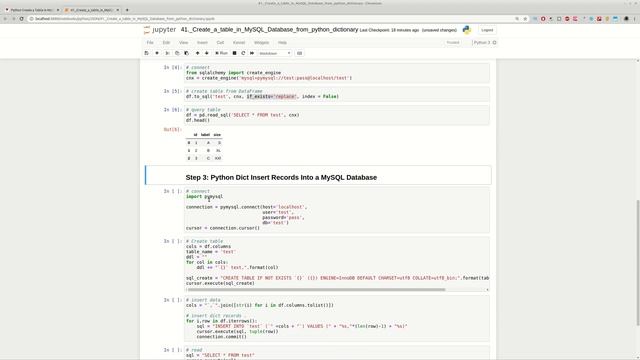Screen dimensions: 640x360
Task: Open the Cell menu
Action: (220, 42)
